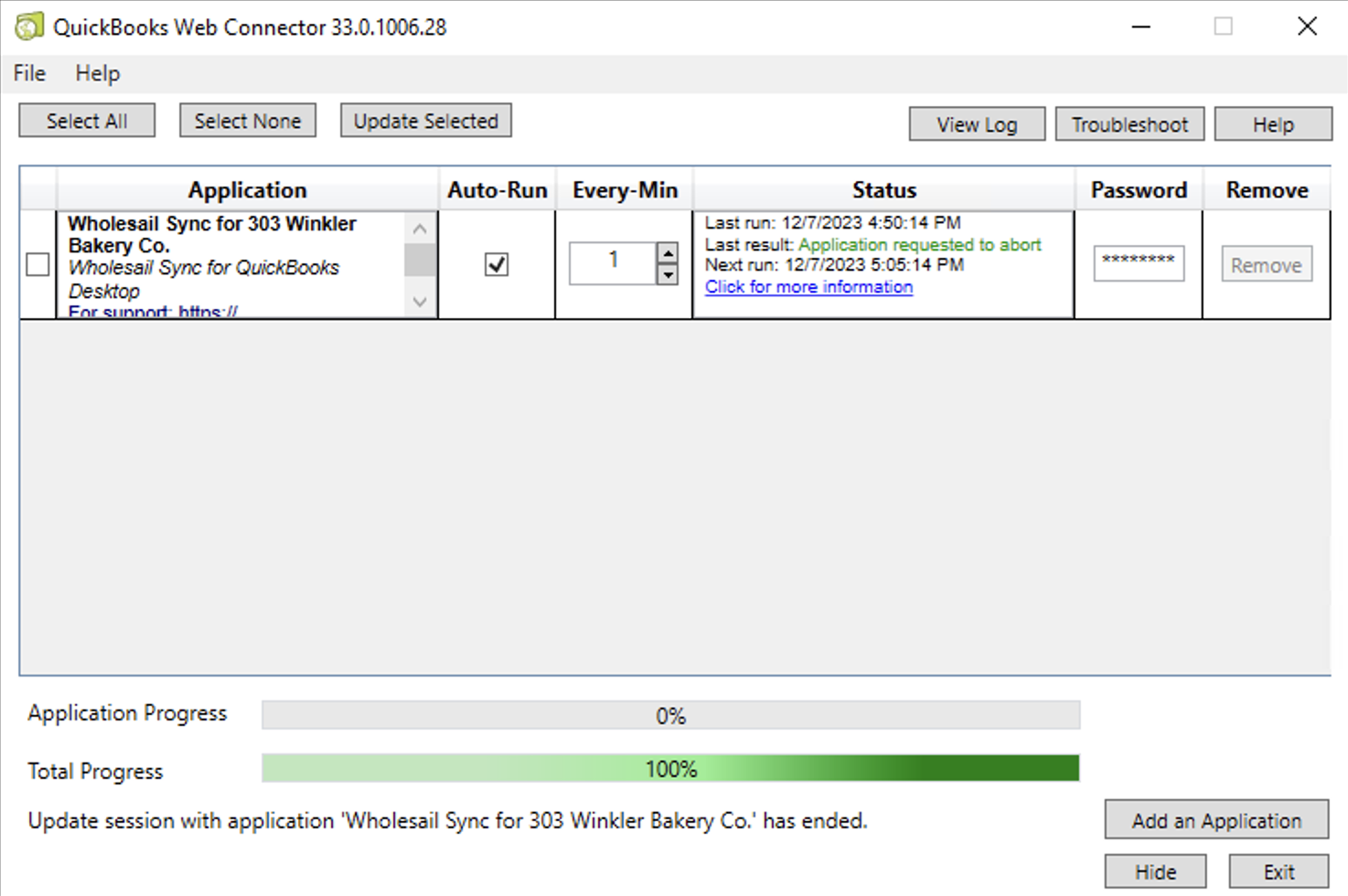Open the File menu
Viewport: 1348px width, 896px height.
[27, 73]
